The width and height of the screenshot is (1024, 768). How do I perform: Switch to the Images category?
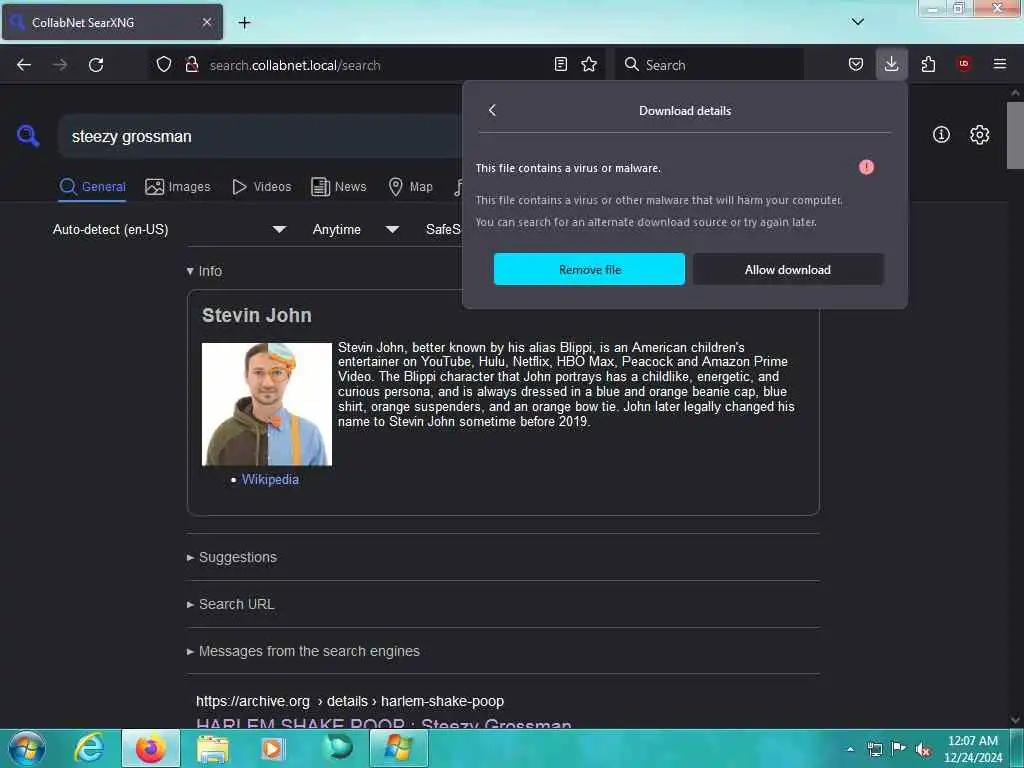click(178, 187)
